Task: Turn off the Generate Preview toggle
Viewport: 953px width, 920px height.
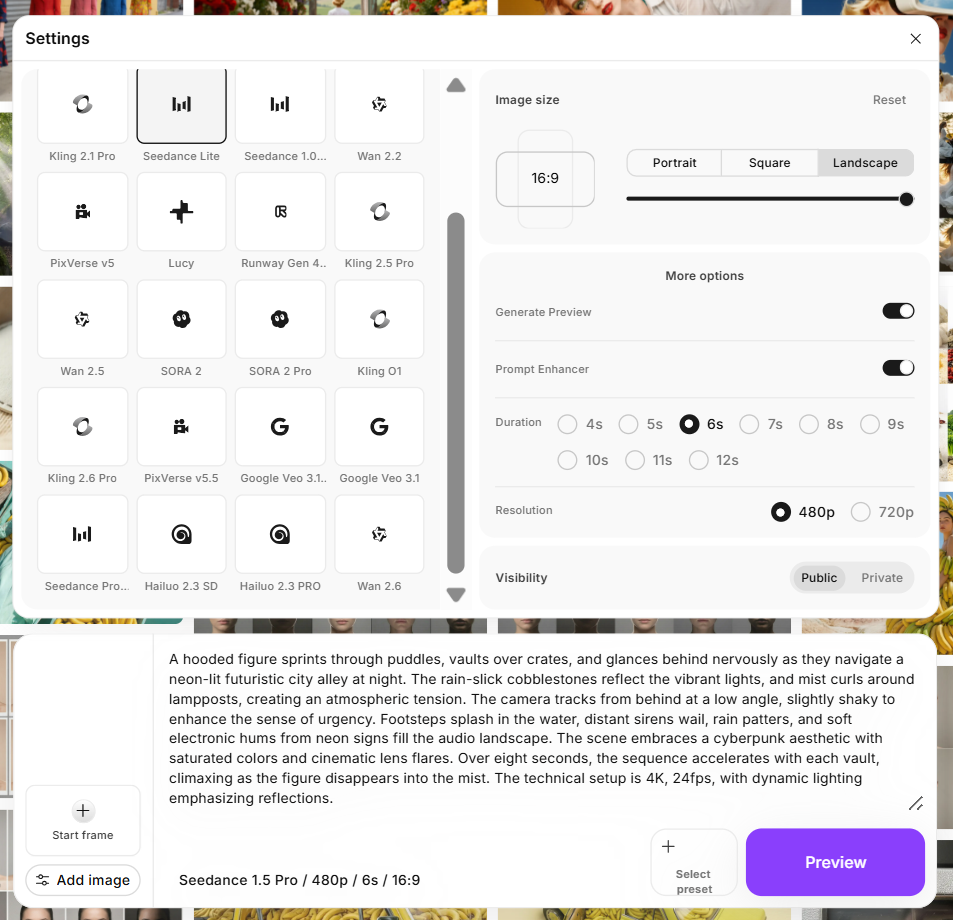Action: point(898,311)
